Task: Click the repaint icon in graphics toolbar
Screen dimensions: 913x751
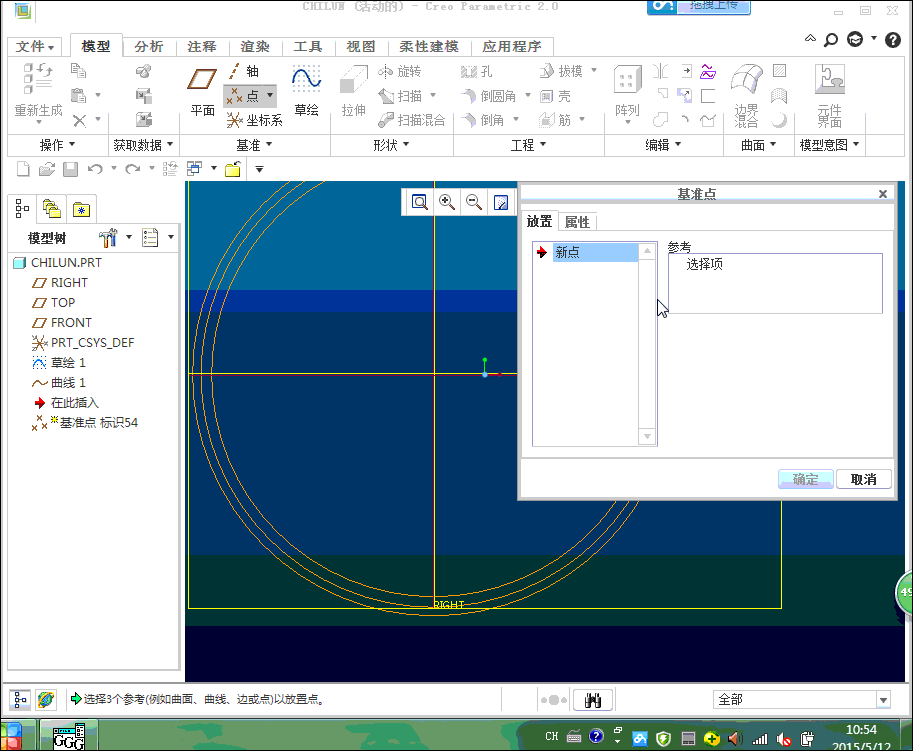Action: 501,202
